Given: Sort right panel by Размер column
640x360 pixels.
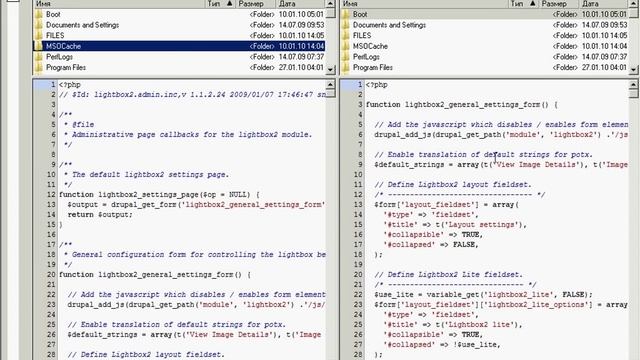Looking at the screenshot, I should [559, 4].
